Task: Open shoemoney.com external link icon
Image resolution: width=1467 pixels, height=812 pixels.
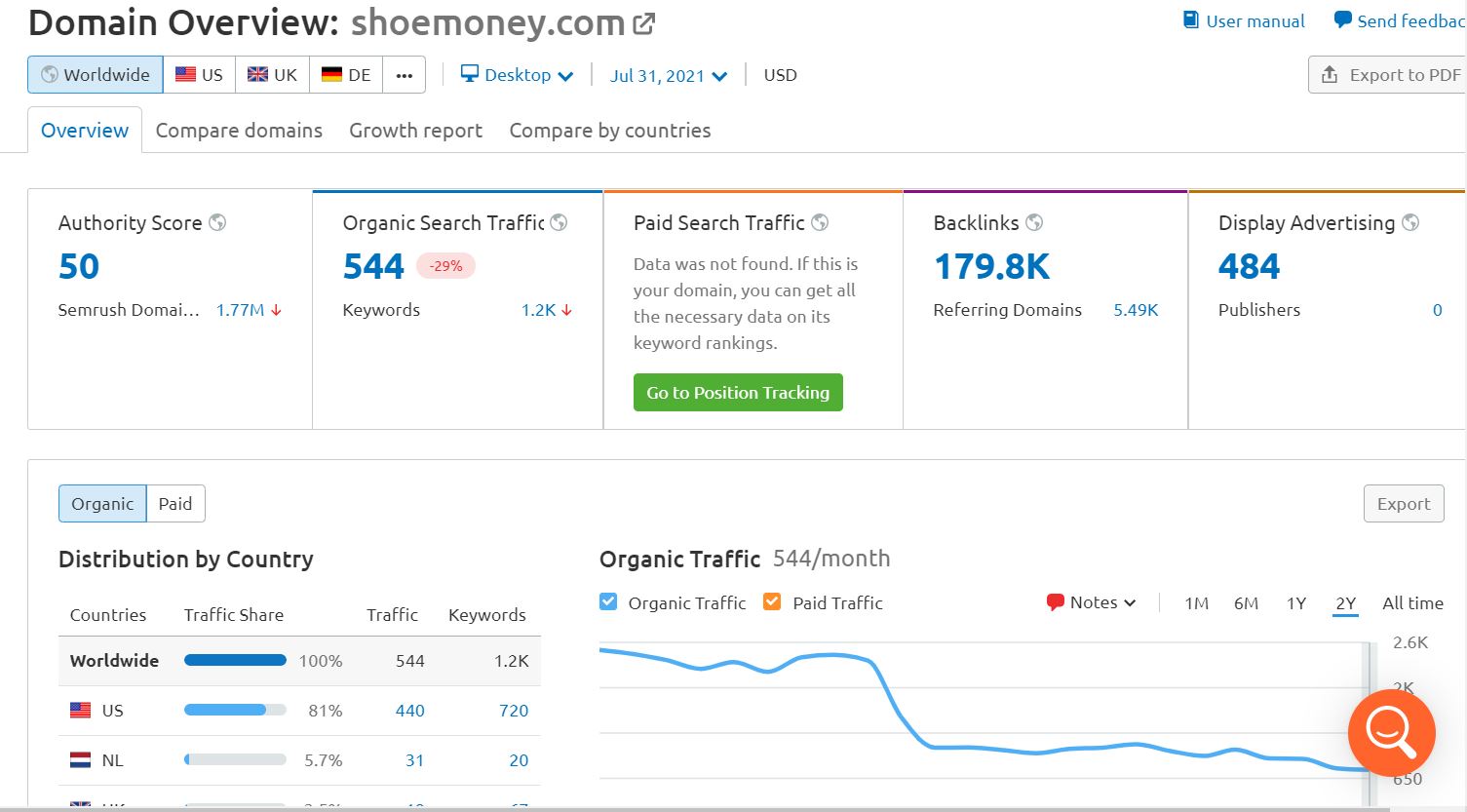Action: click(x=644, y=23)
